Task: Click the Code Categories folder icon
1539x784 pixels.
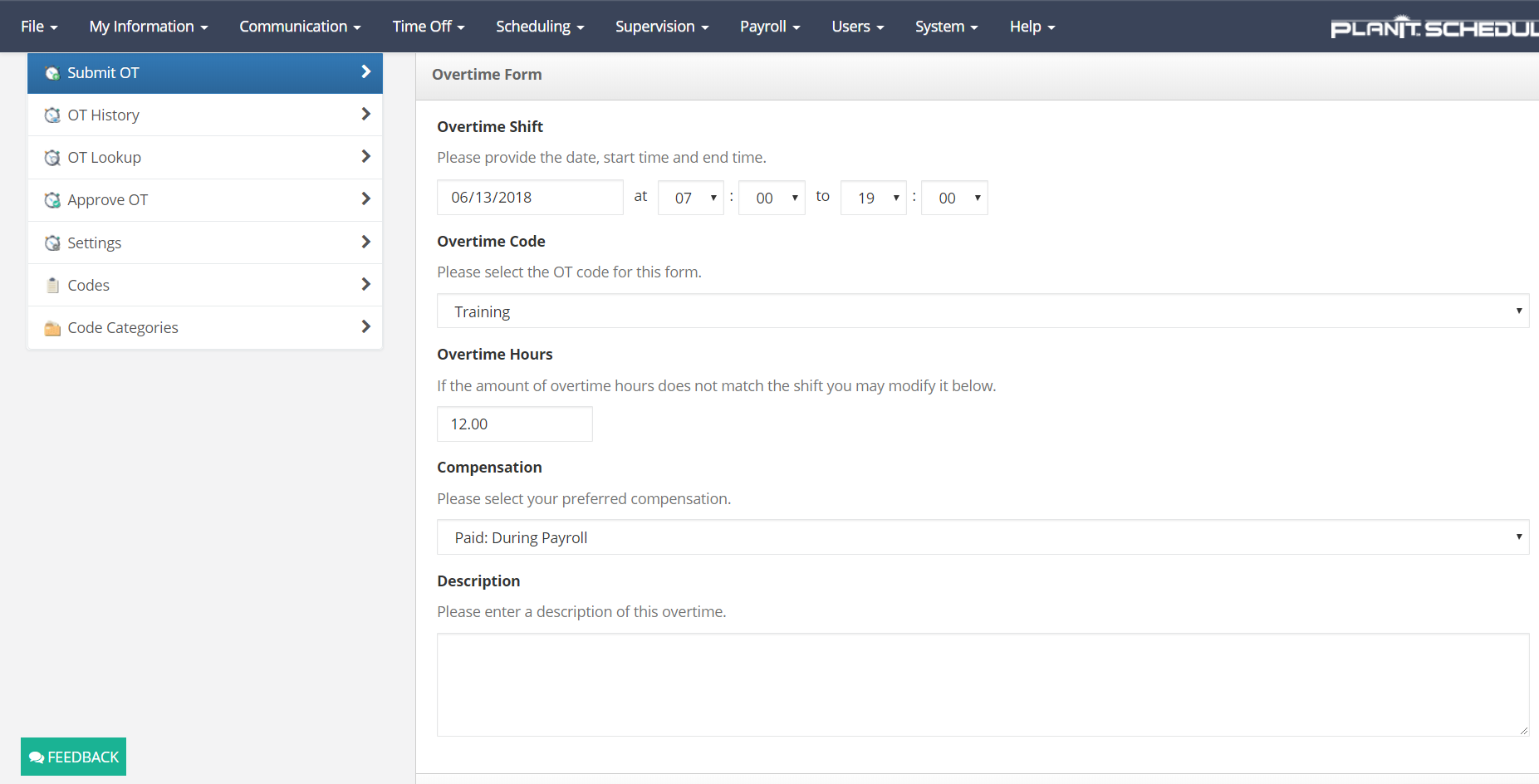Action: 52,328
